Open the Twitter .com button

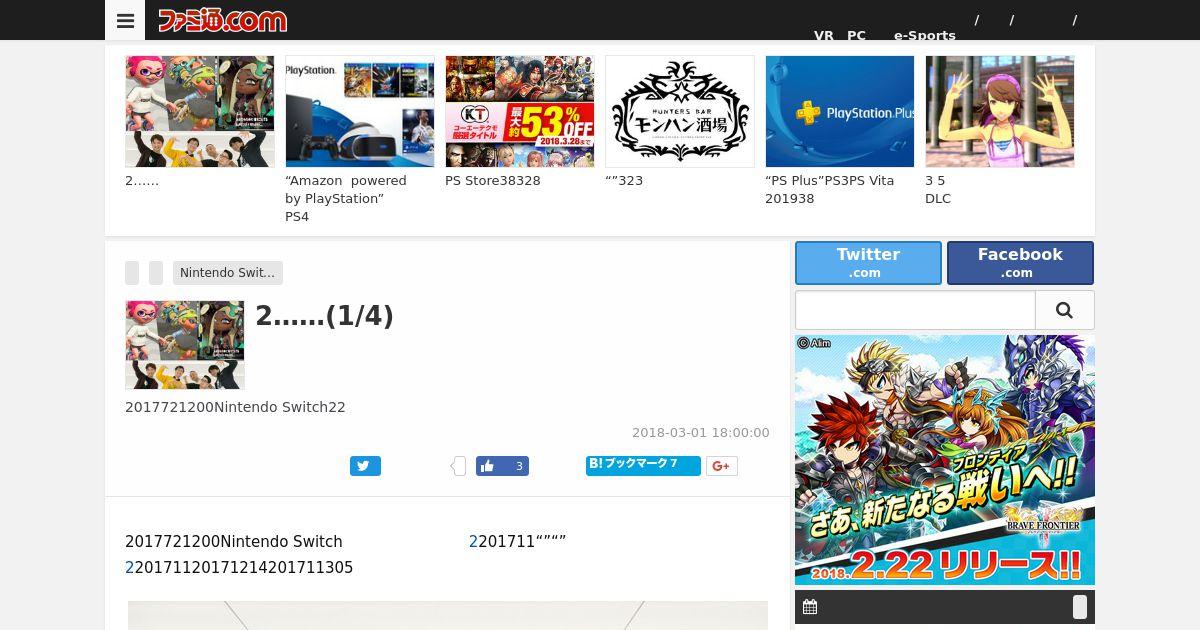[868, 263]
